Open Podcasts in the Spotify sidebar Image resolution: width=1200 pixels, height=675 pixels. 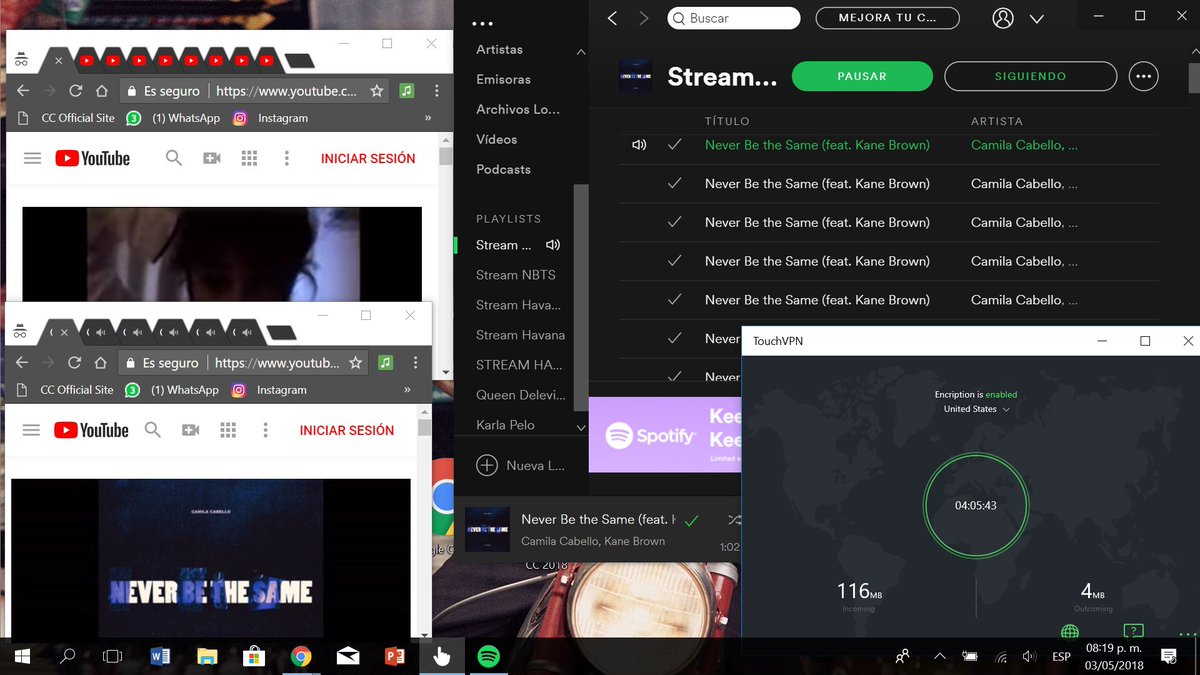(503, 169)
